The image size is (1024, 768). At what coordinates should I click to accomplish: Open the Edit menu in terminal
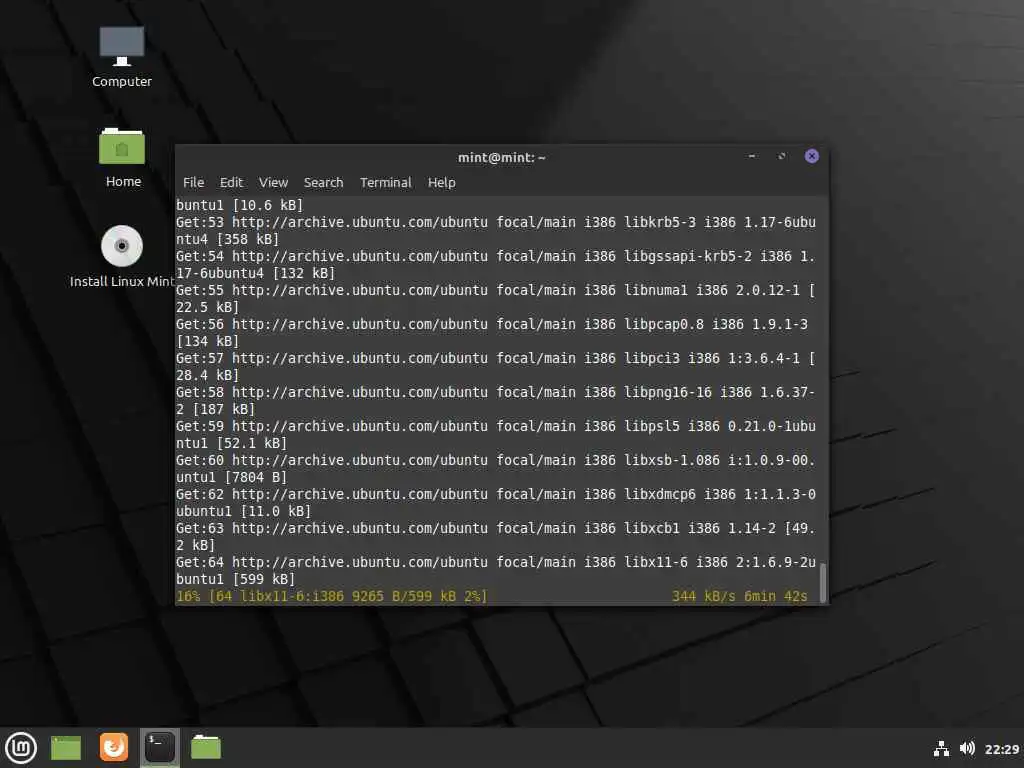point(231,183)
